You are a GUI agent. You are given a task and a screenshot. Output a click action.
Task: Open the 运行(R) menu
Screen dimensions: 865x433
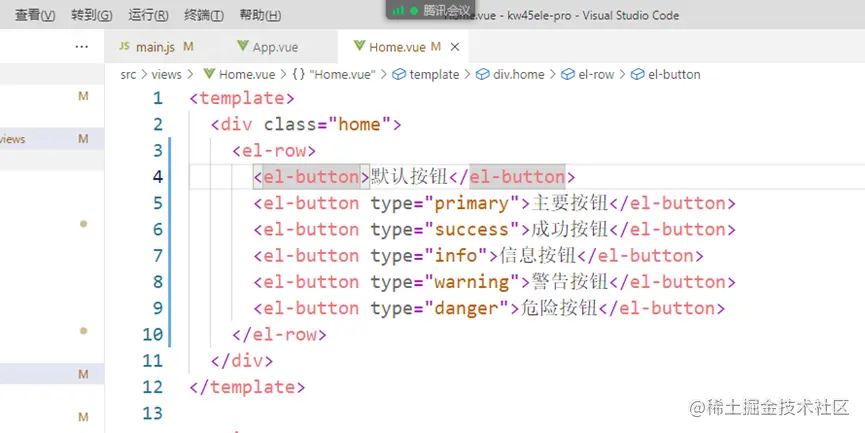point(148,15)
